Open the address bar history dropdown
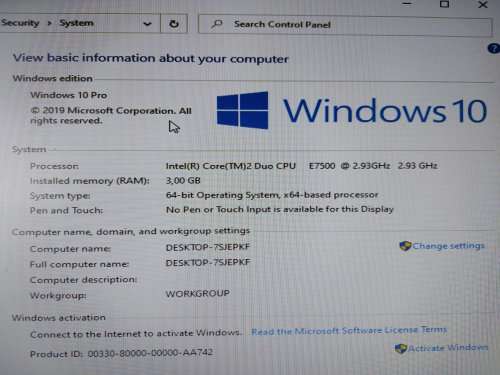The width and height of the screenshot is (500, 375). tap(147, 24)
